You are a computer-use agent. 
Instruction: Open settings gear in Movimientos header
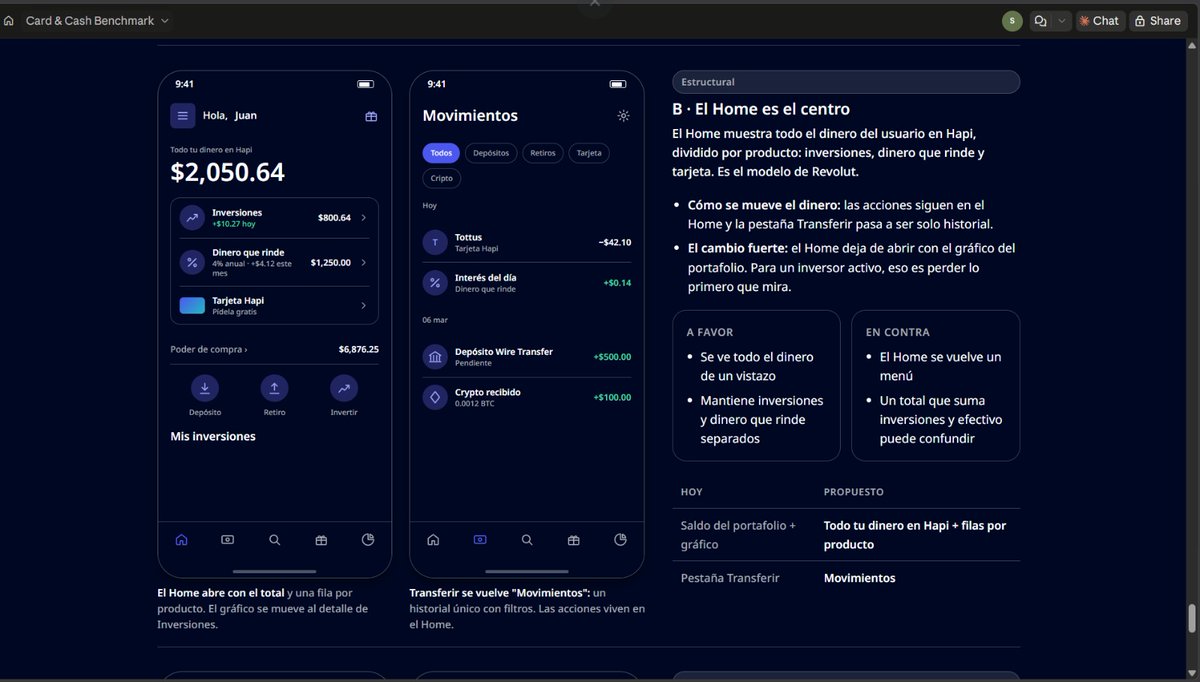[x=623, y=116]
